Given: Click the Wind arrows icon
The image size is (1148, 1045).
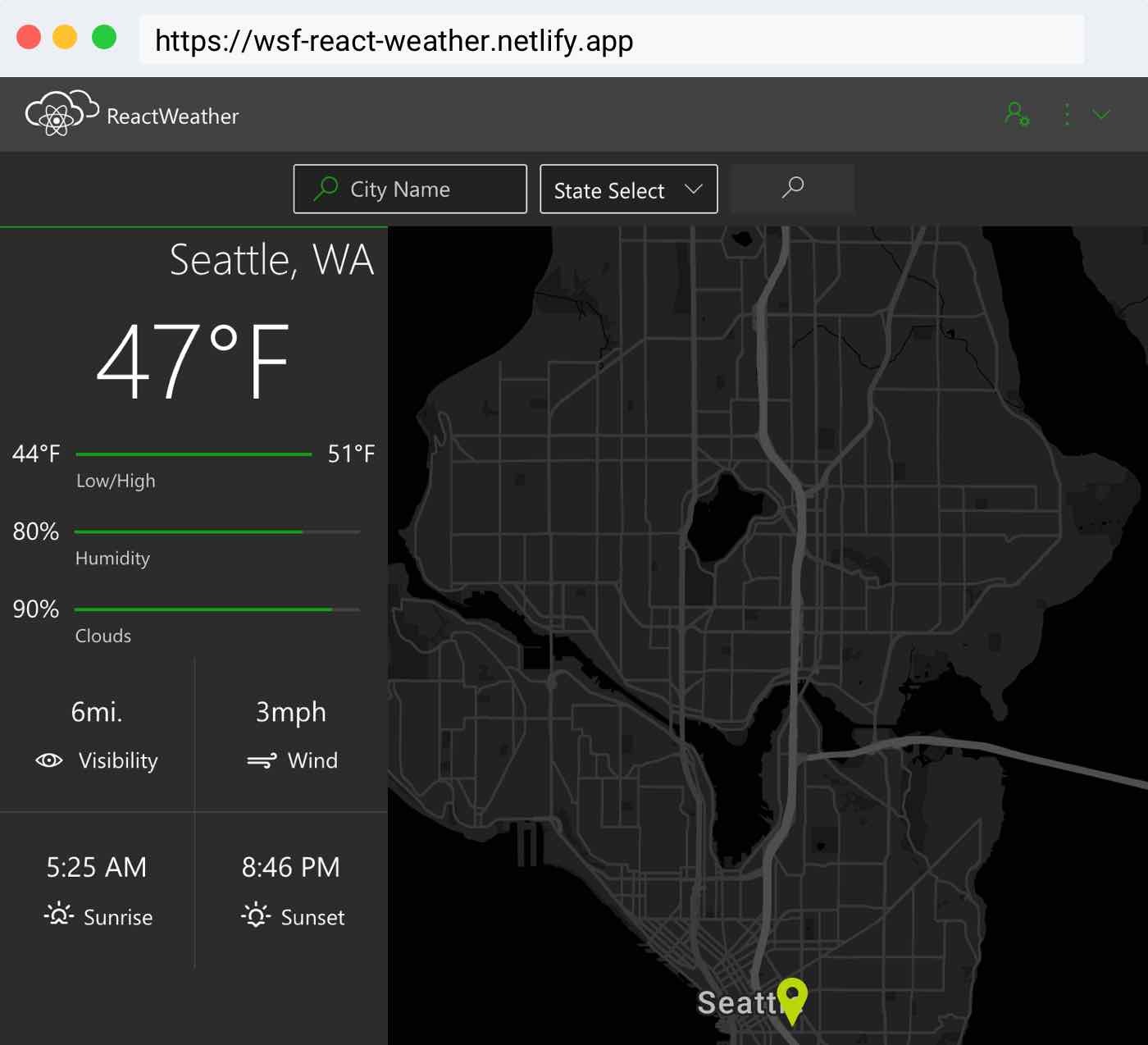Looking at the screenshot, I should 261,760.
